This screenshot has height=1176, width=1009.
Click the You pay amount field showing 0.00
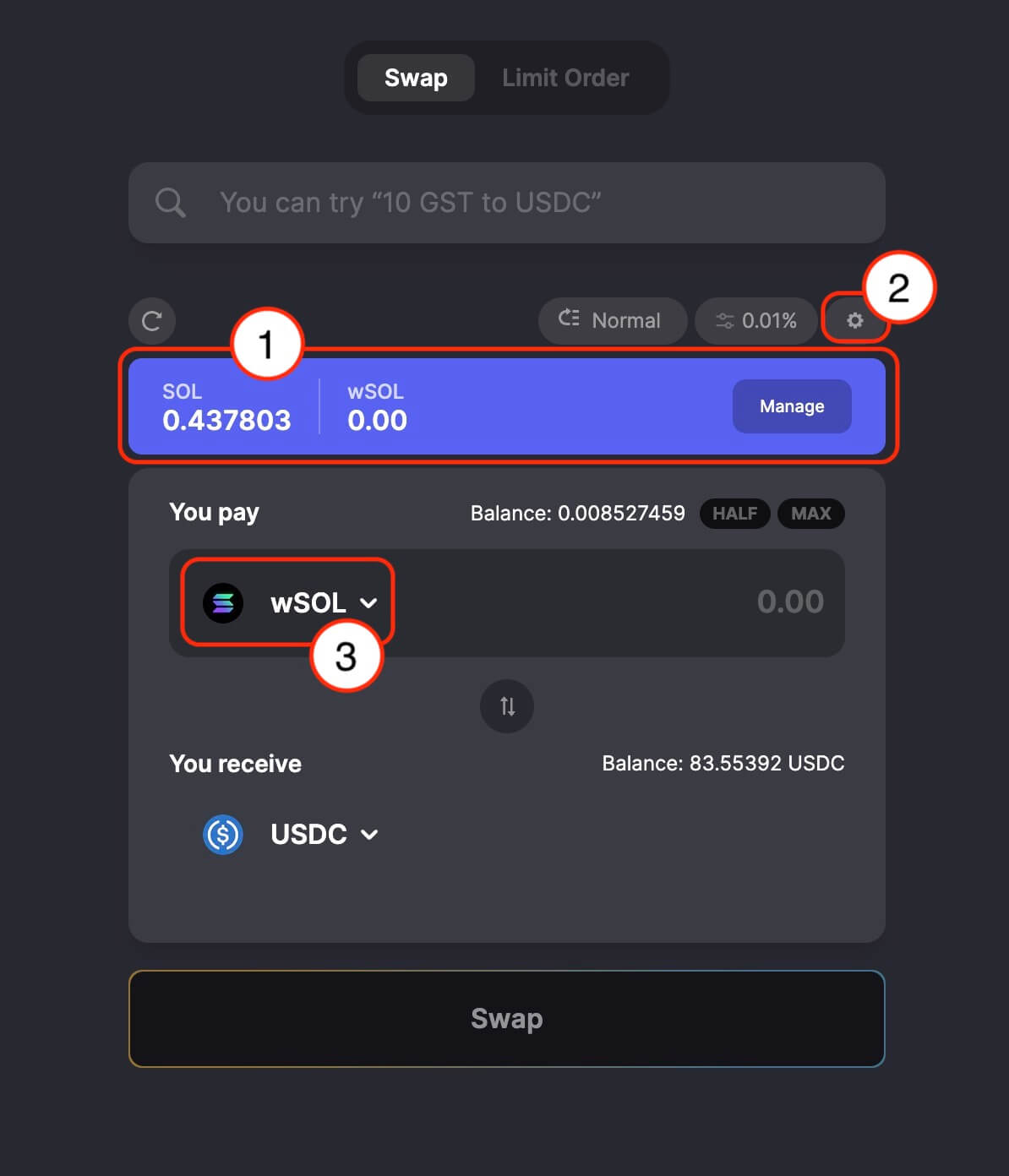click(617, 602)
